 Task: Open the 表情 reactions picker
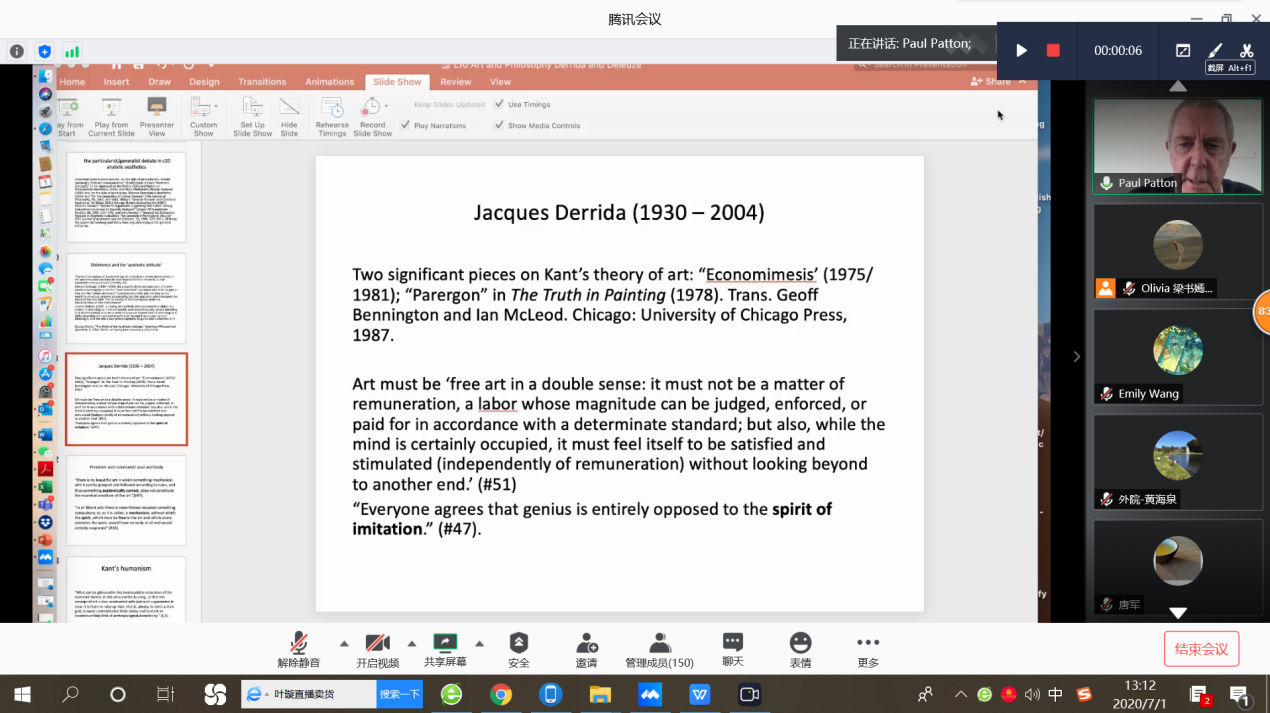tap(800, 650)
